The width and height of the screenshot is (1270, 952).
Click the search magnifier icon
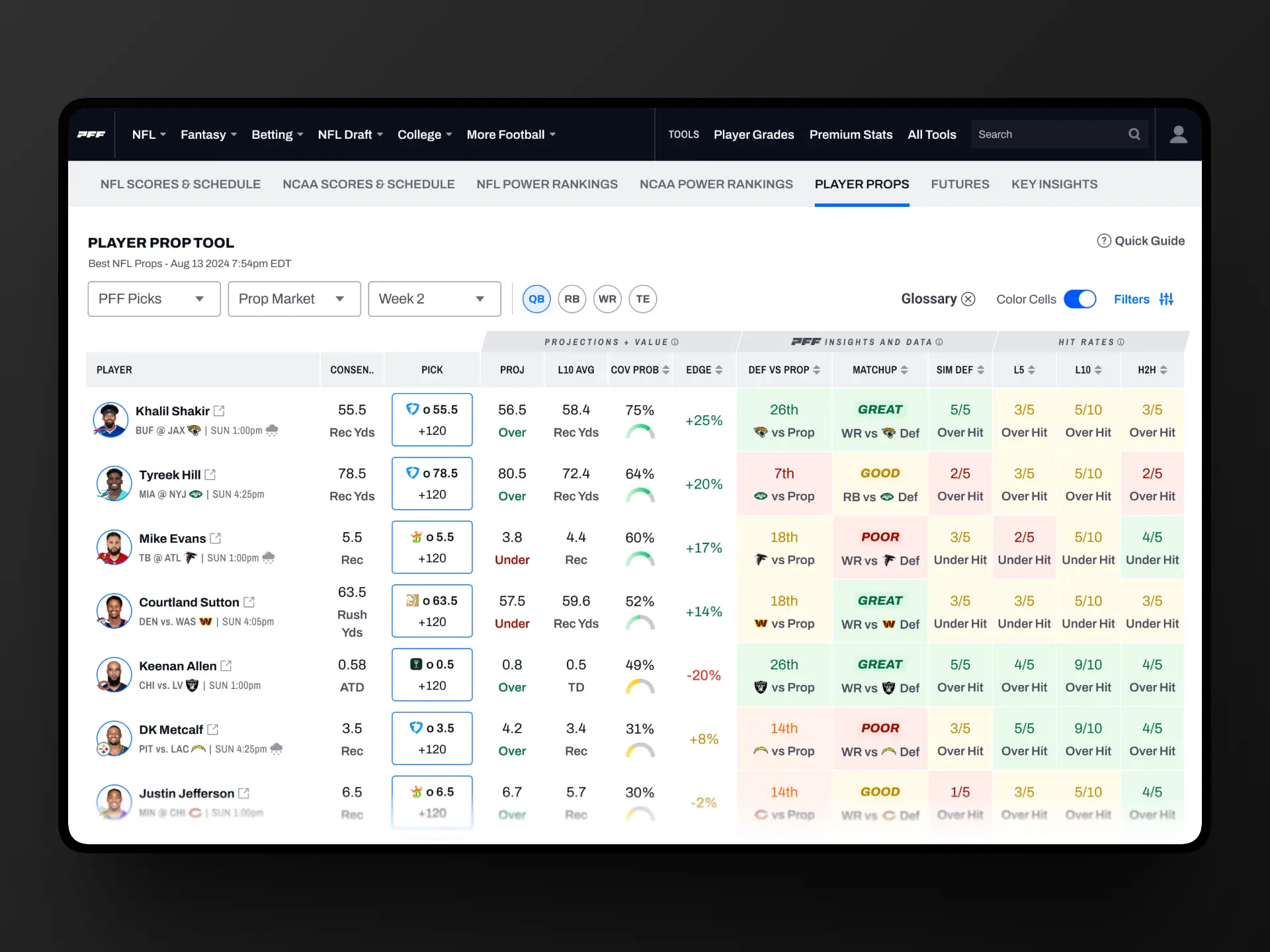click(1134, 134)
